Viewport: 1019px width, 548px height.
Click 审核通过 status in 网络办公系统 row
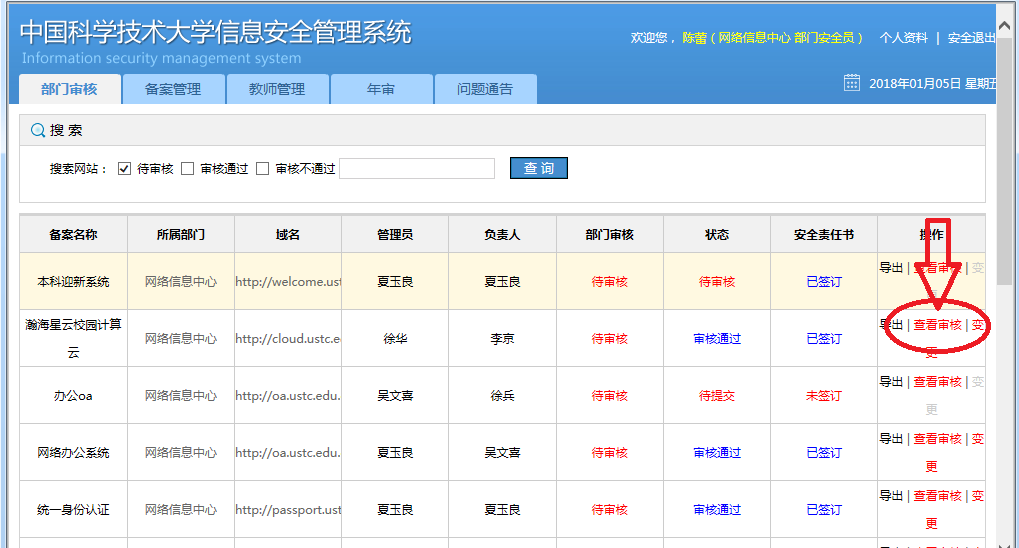point(717,452)
